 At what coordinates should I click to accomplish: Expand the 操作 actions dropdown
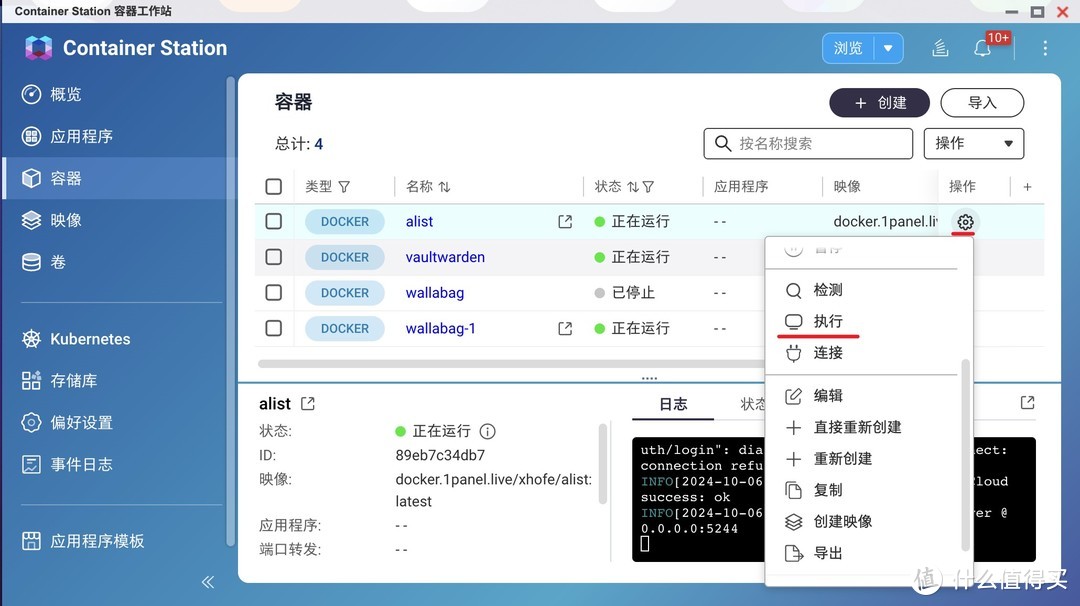974,143
